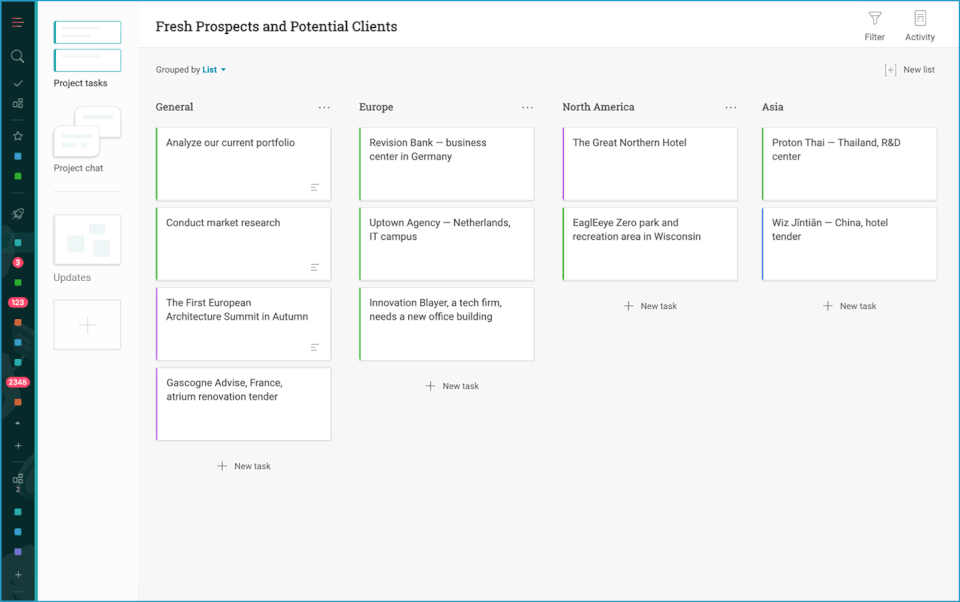Open General list options menu

click(x=324, y=108)
